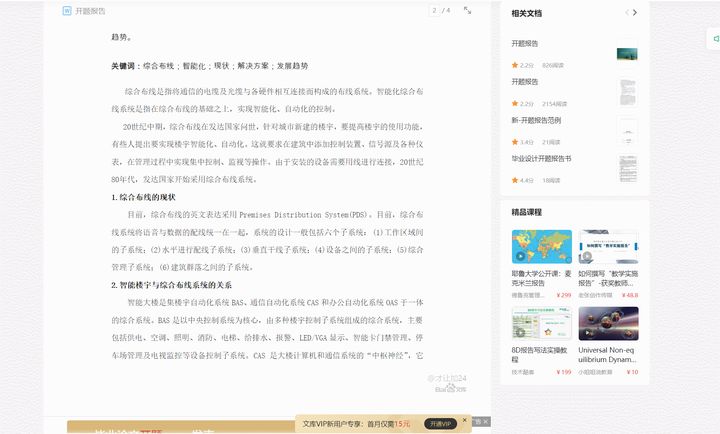
Task: Click the 开通VIP button
Action: tap(440, 424)
